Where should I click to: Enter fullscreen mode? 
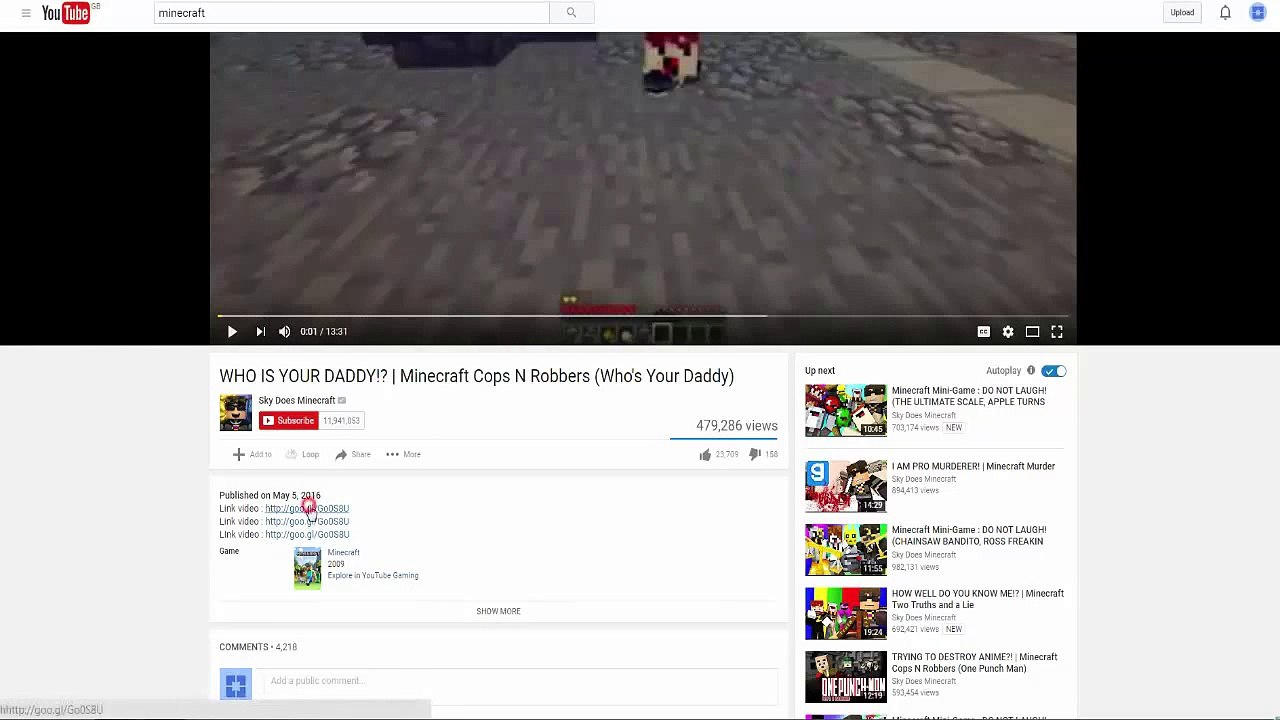pos(1057,332)
